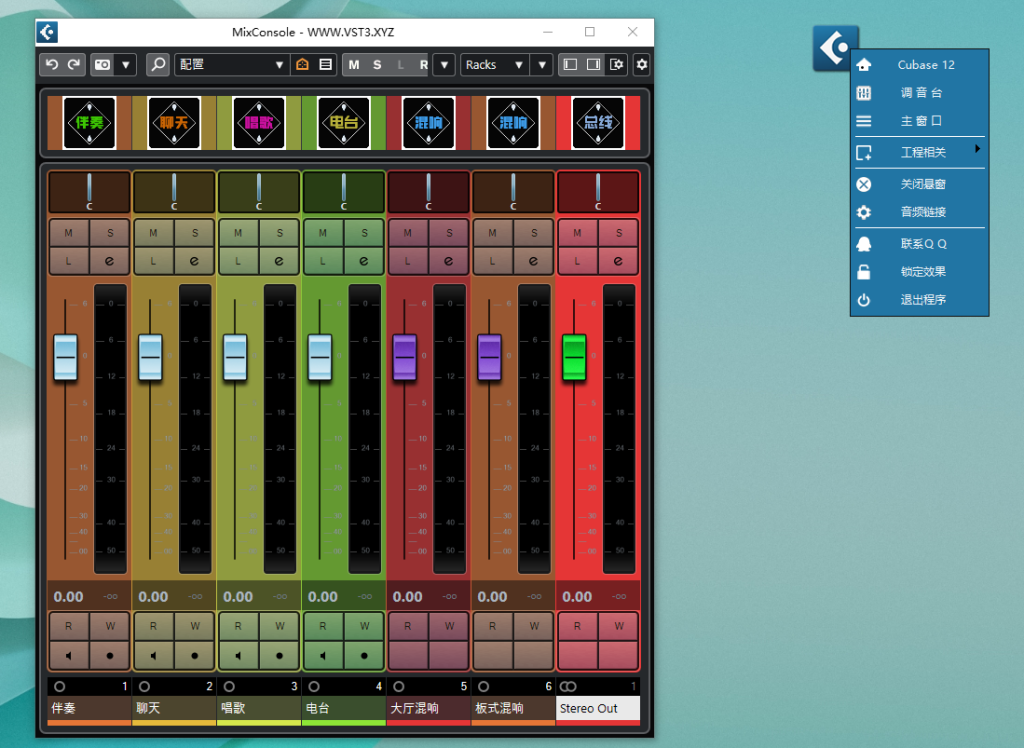This screenshot has width=1024, height=748.
Task: Open the e button on 聊天 channel
Action: click(x=194, y=261)
